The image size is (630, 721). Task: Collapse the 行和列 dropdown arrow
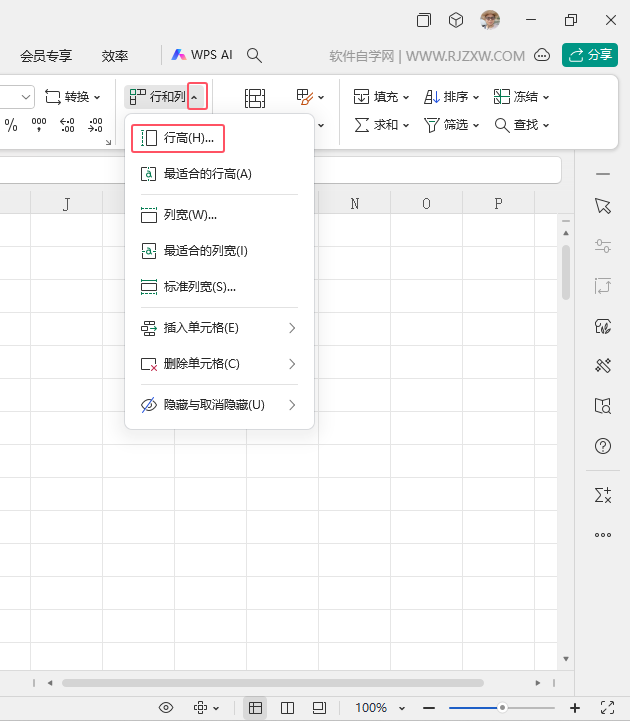197,97
